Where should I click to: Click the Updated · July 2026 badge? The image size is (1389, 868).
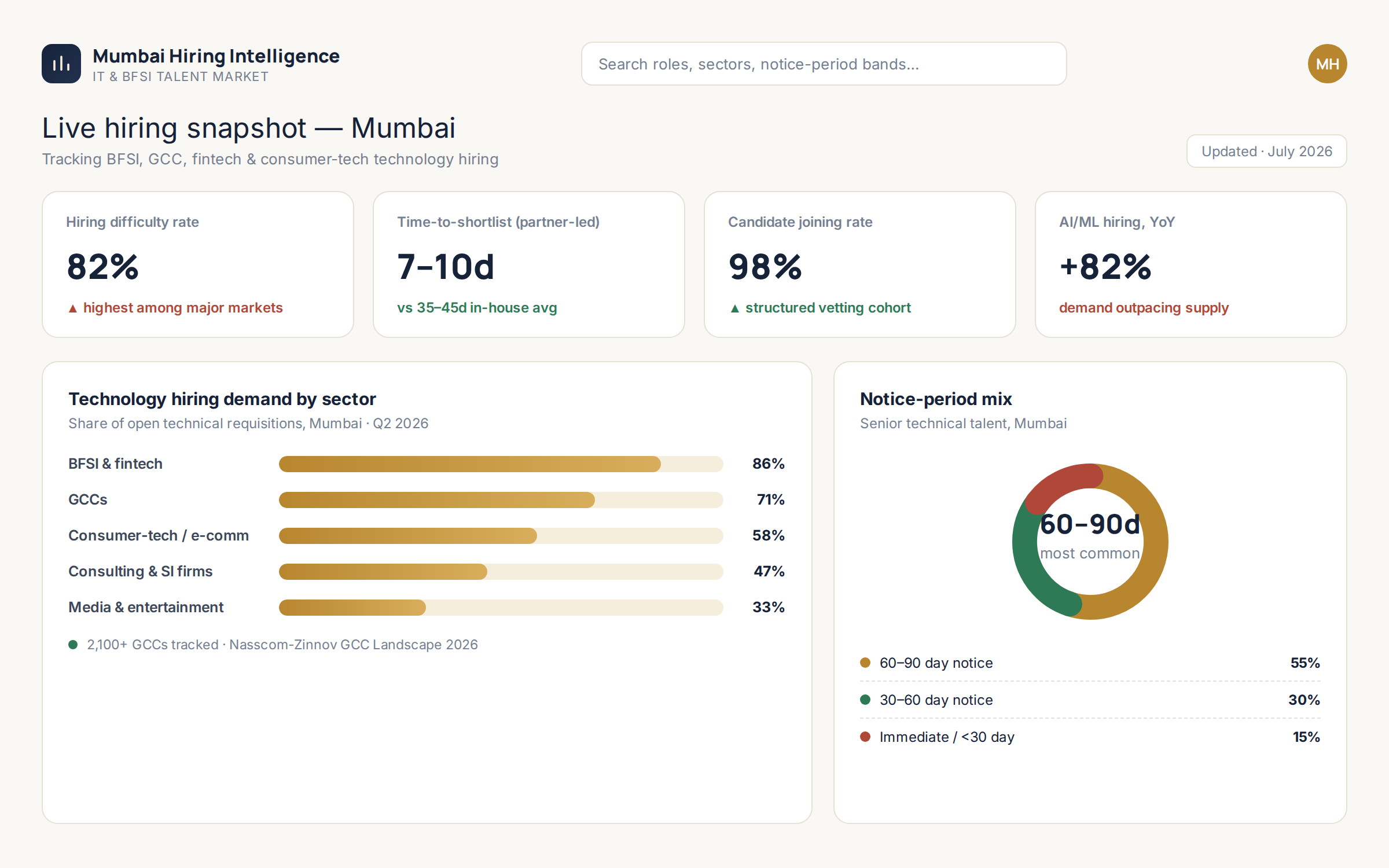click(1266, 152)
